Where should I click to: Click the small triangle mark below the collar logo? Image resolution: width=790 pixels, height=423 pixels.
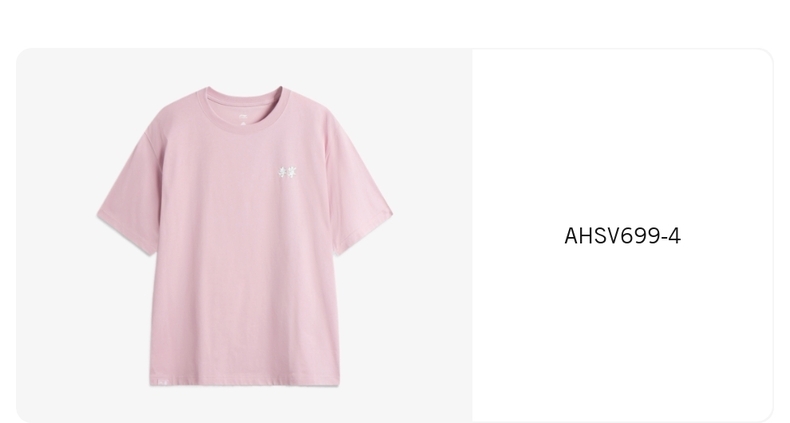[x=241, y=123]
